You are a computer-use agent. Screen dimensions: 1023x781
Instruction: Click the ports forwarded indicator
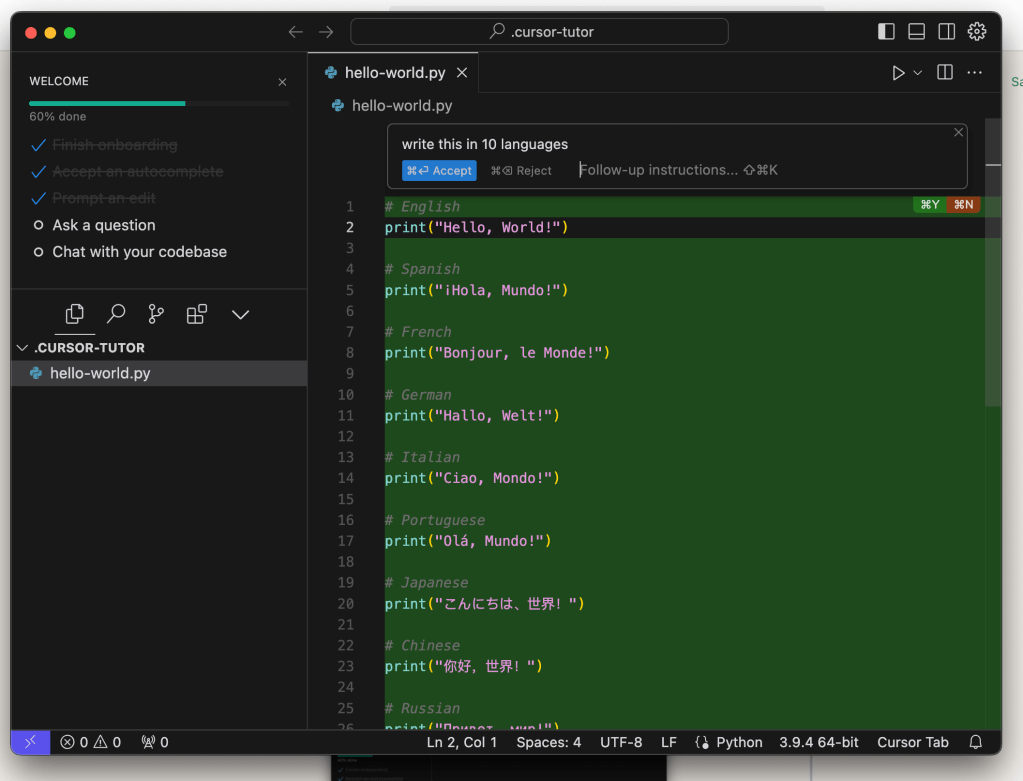155,742
